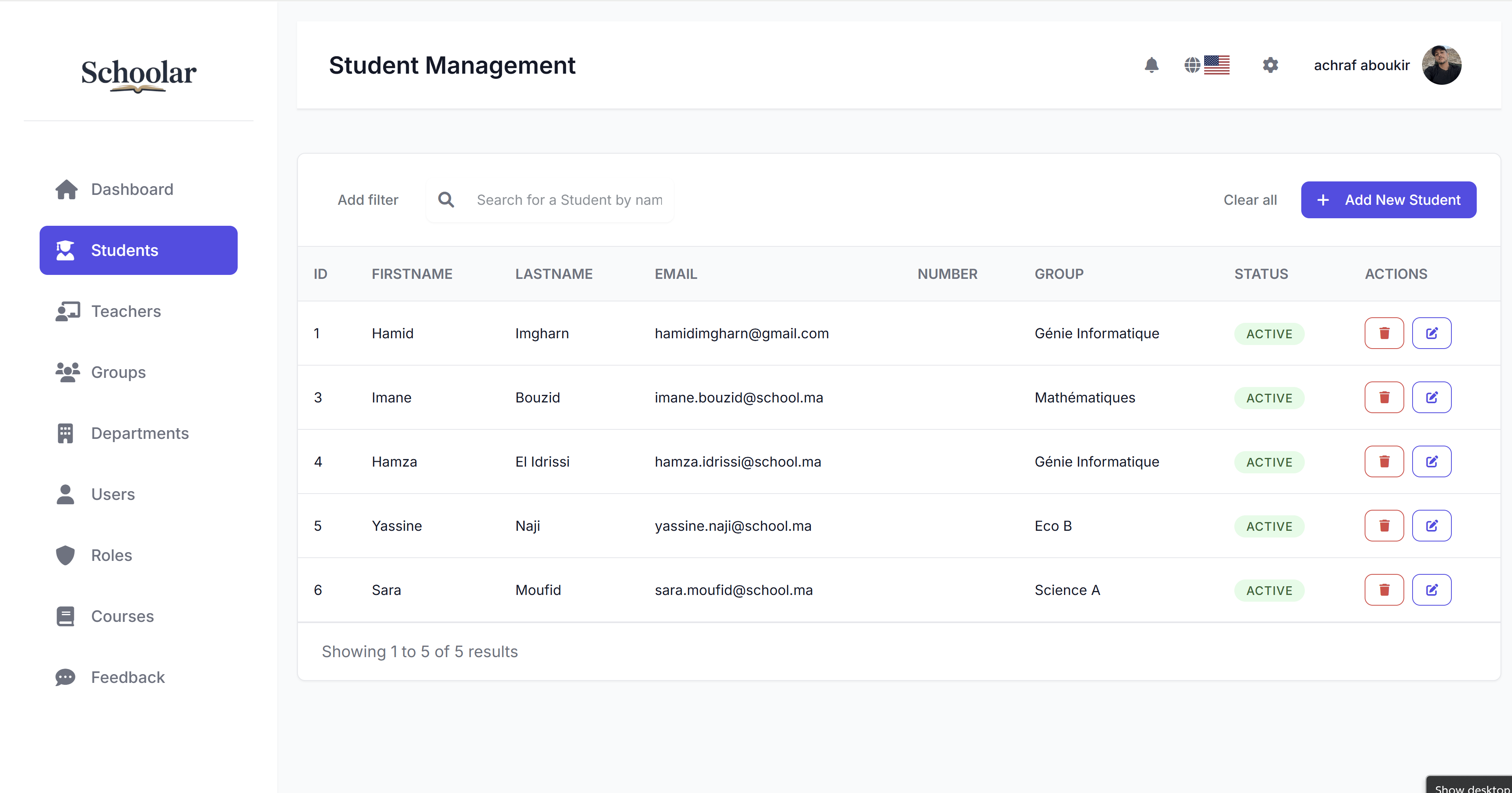
Task: Edit student Sara Moufid
Action: pyautogui.click(x=1432, y=590)
